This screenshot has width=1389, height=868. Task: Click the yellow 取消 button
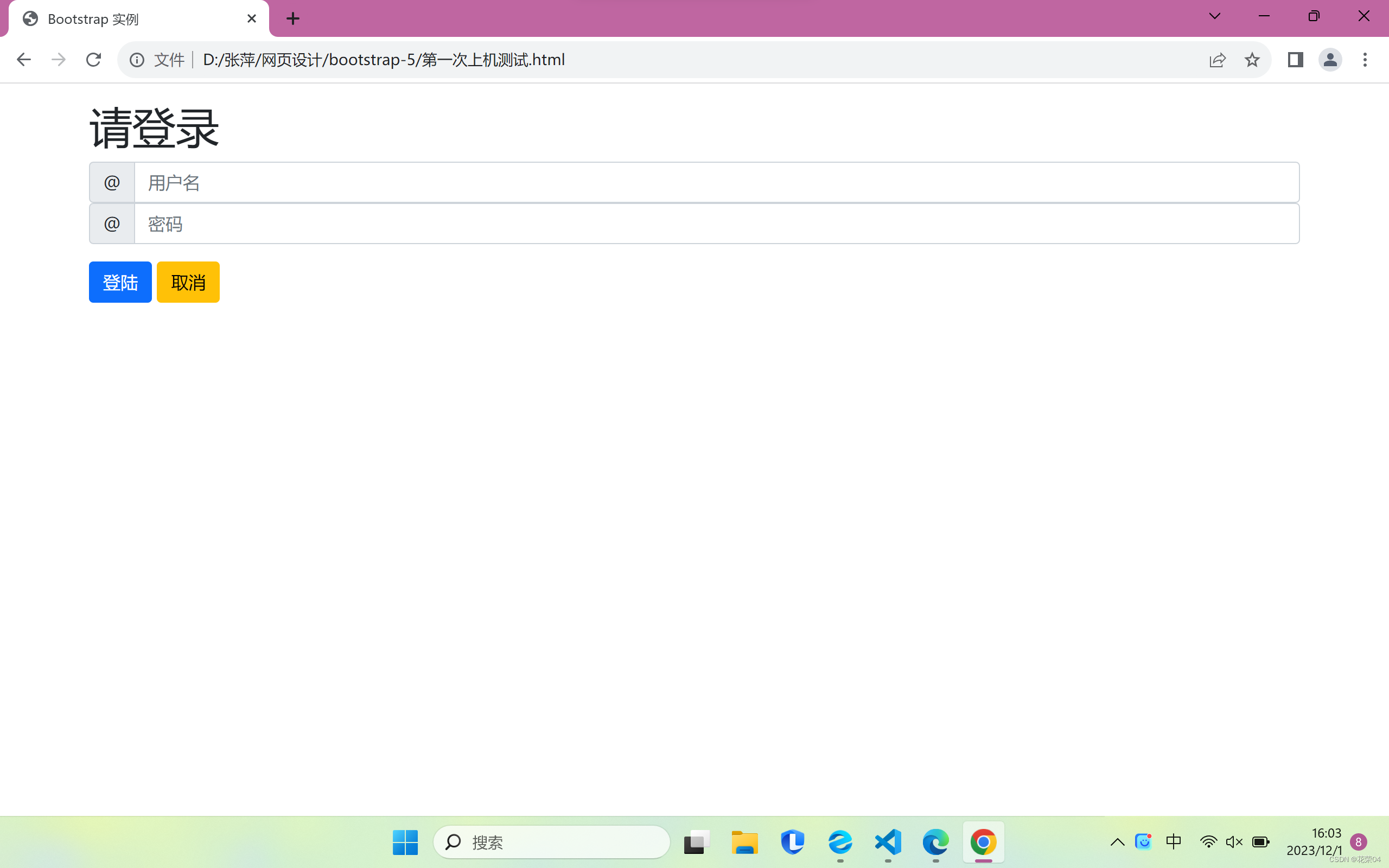coord(188,282)
